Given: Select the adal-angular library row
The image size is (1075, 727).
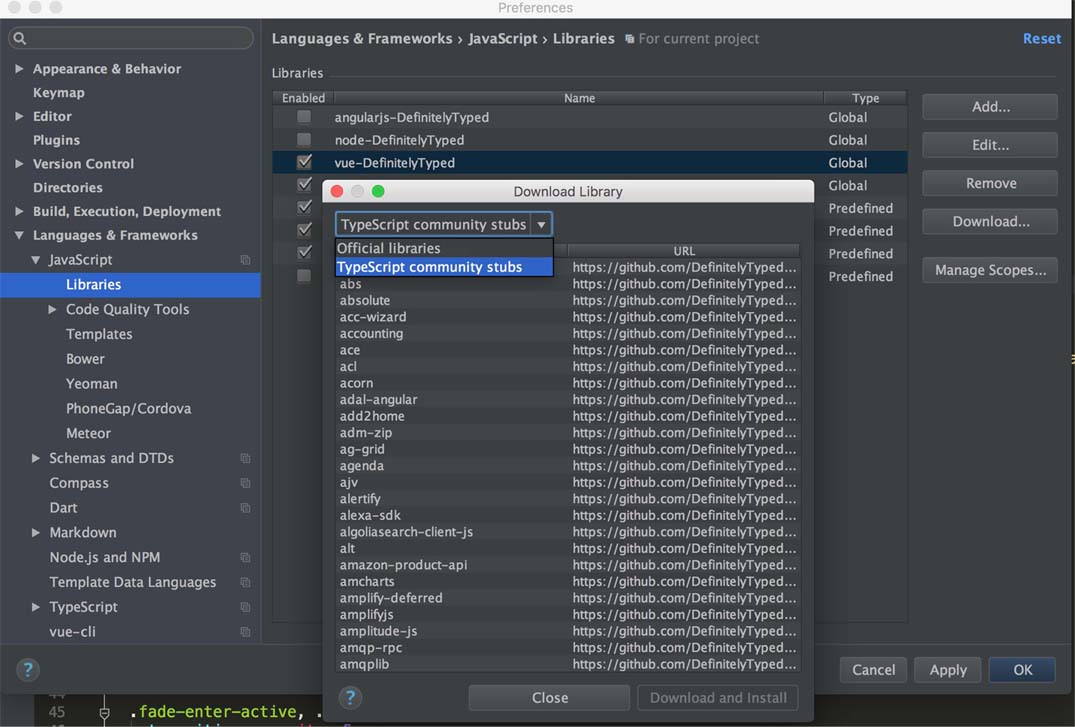Looking at the screenshot, I should 567,399.
